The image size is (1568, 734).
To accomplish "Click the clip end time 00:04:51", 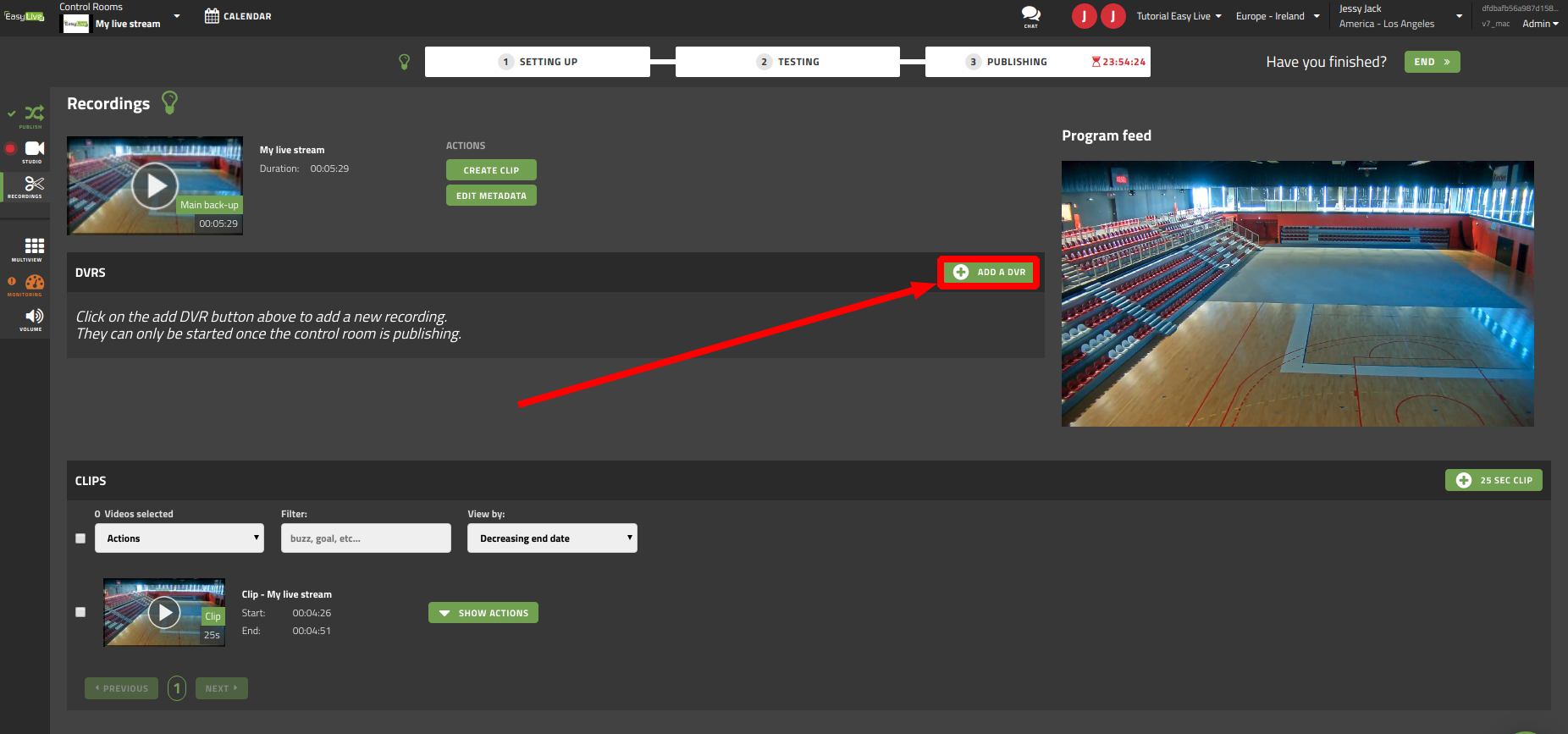I will [x=312, y=631].
